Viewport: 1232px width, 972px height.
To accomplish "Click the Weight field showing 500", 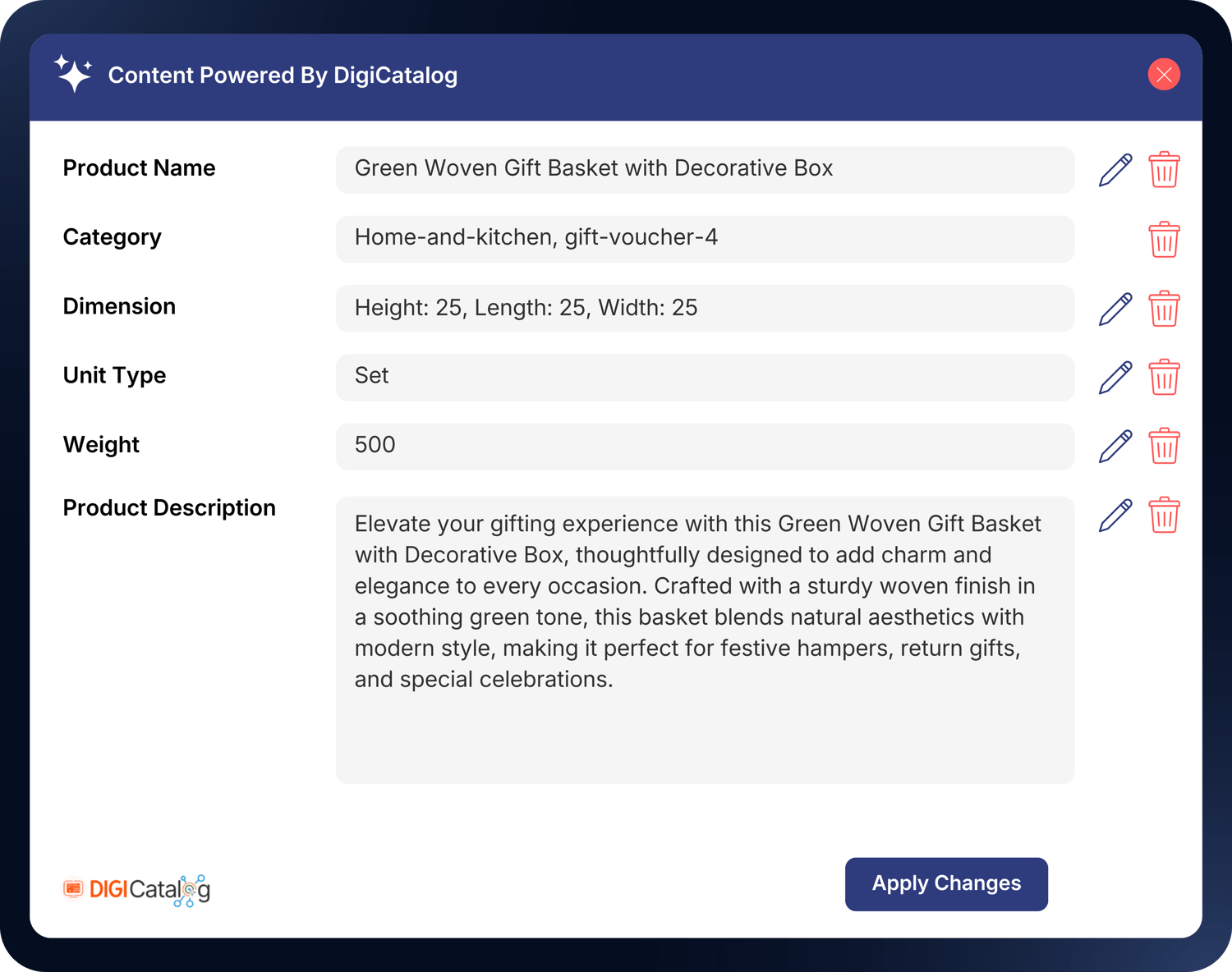I will point(704,447).
